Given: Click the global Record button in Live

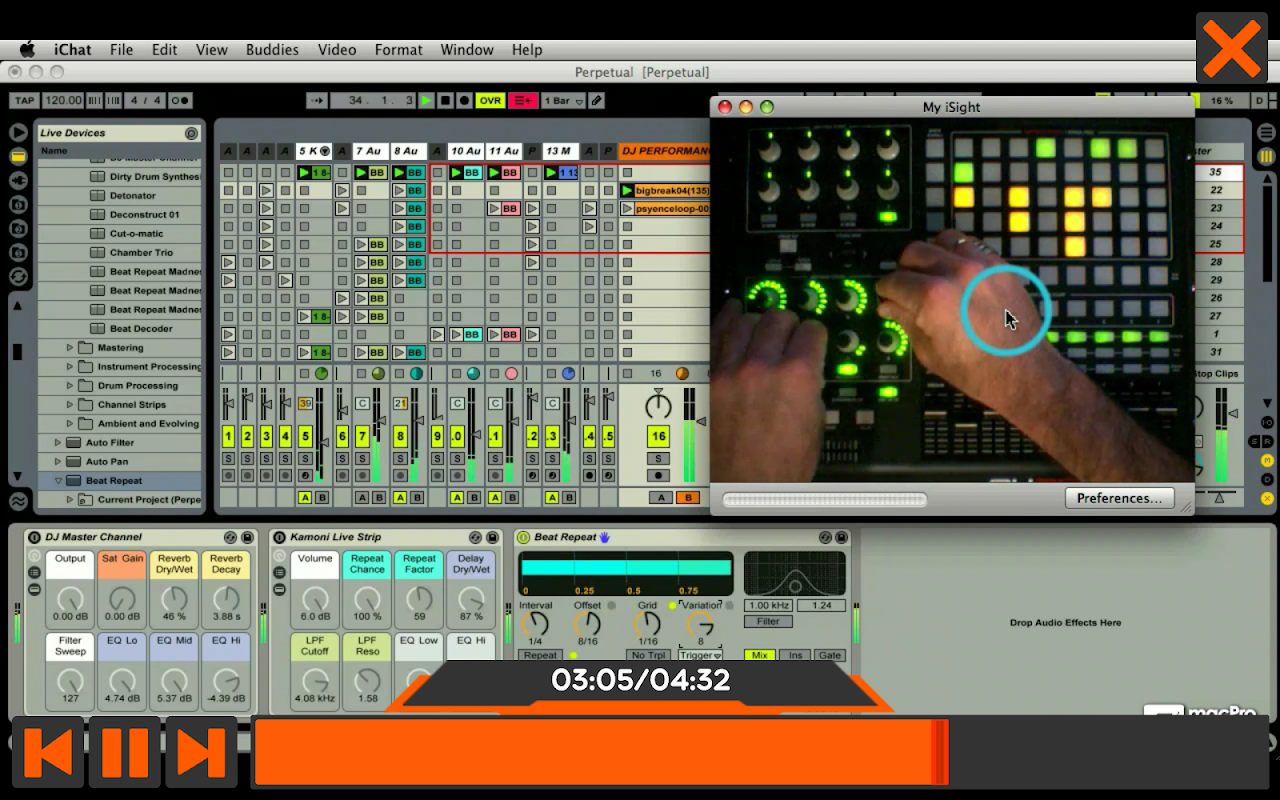Looking at the screenshot, I should coord(464,101).
